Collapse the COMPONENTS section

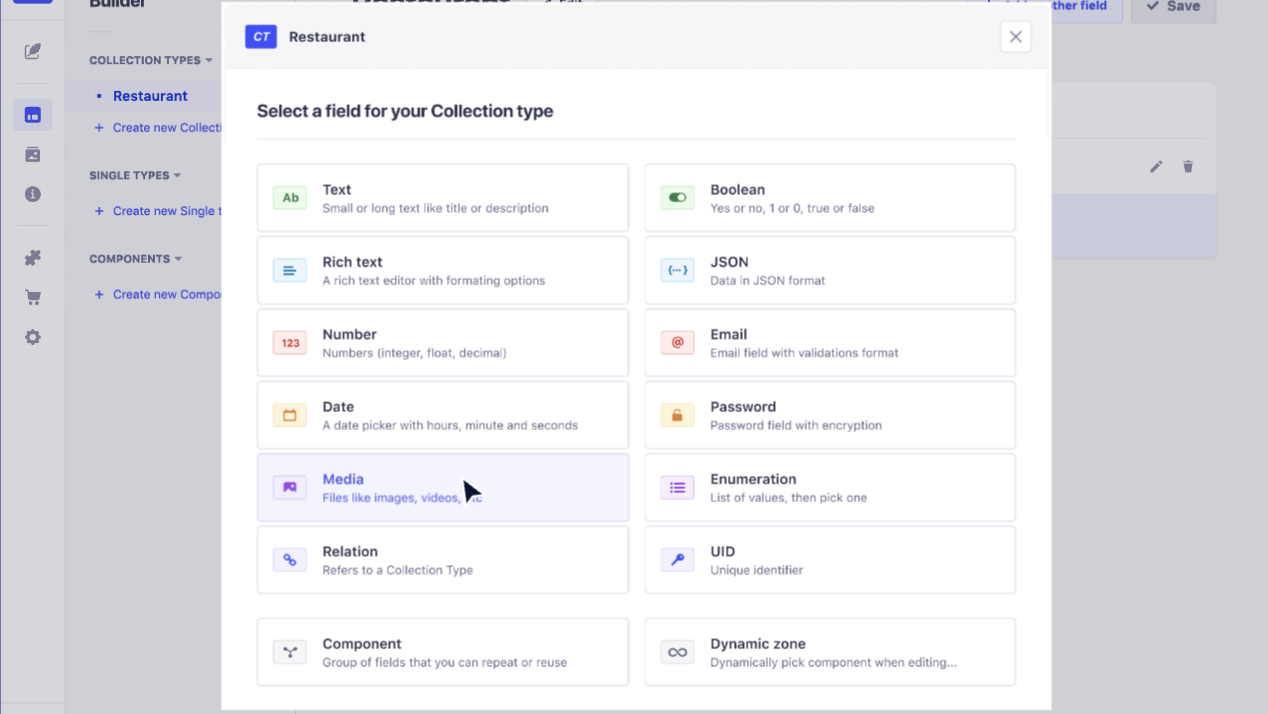(178, 258)
